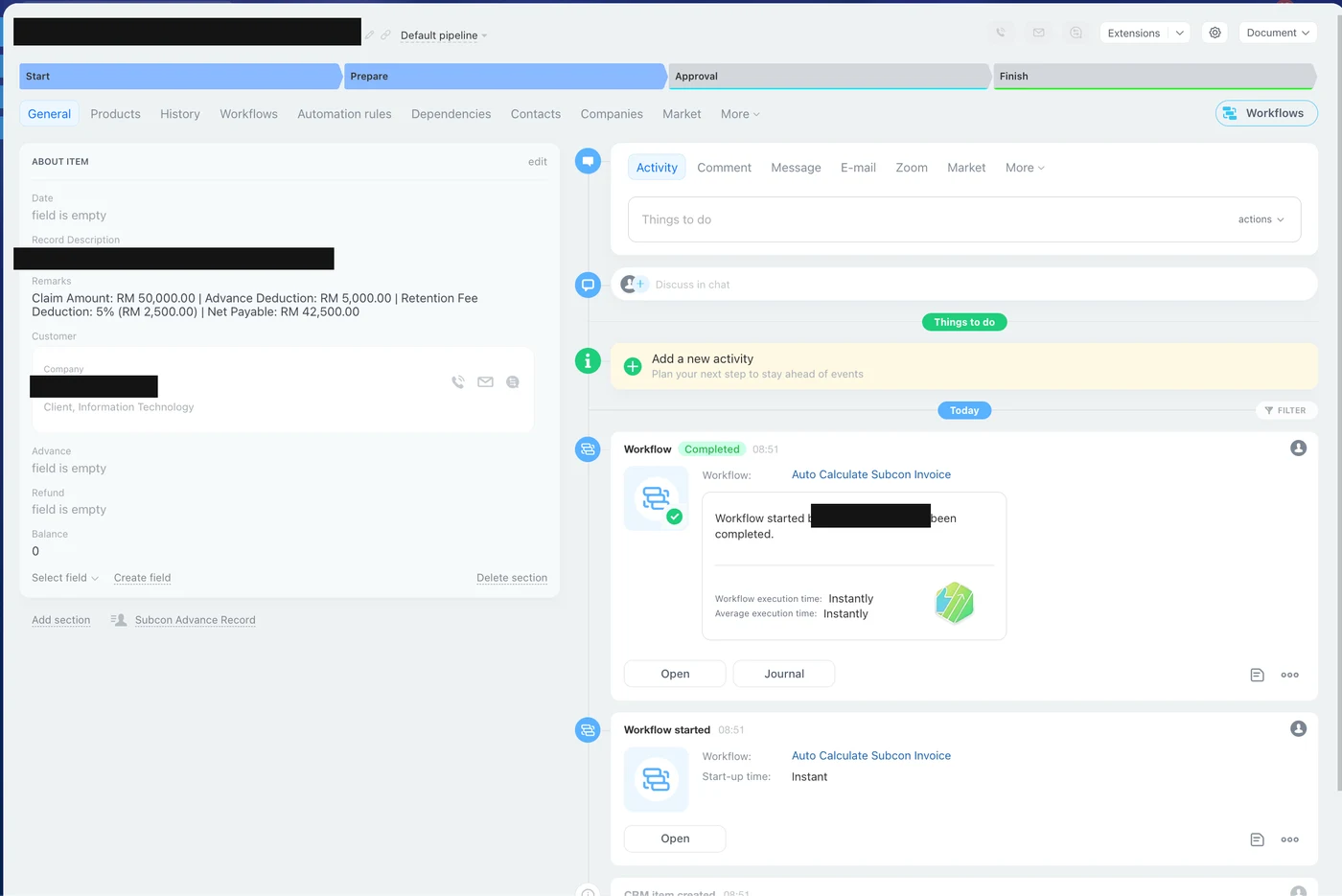Open the settings gear icon

1215,33
